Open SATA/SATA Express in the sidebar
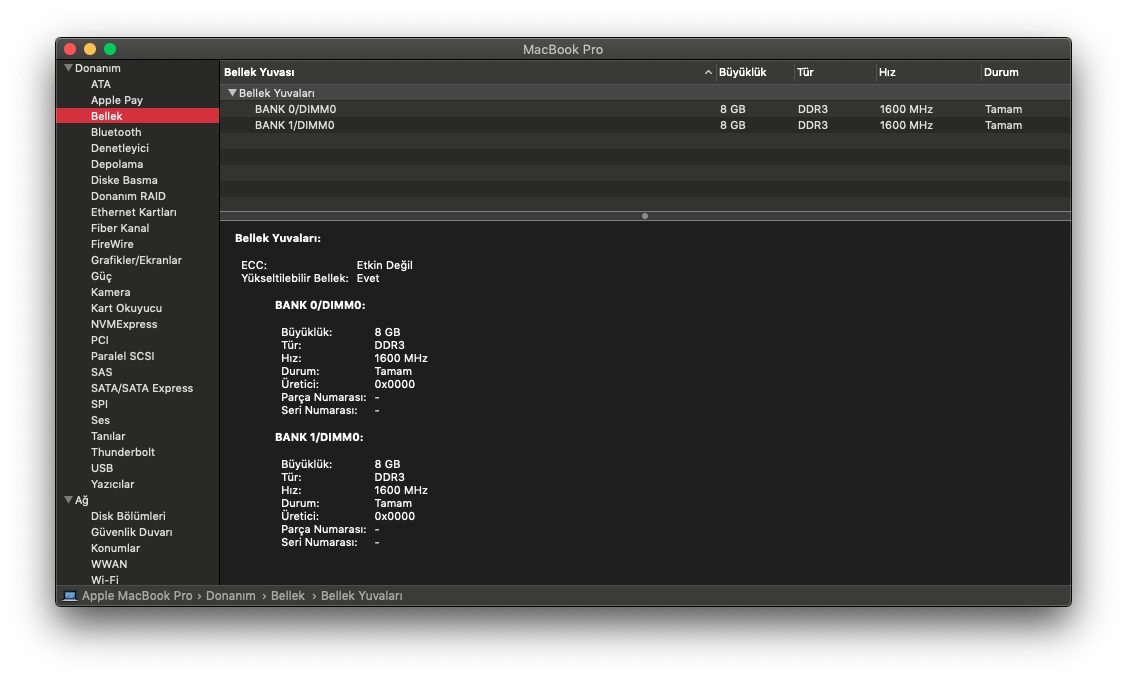The width and height of the screenshot is (1127, 680). coord(142,388)
